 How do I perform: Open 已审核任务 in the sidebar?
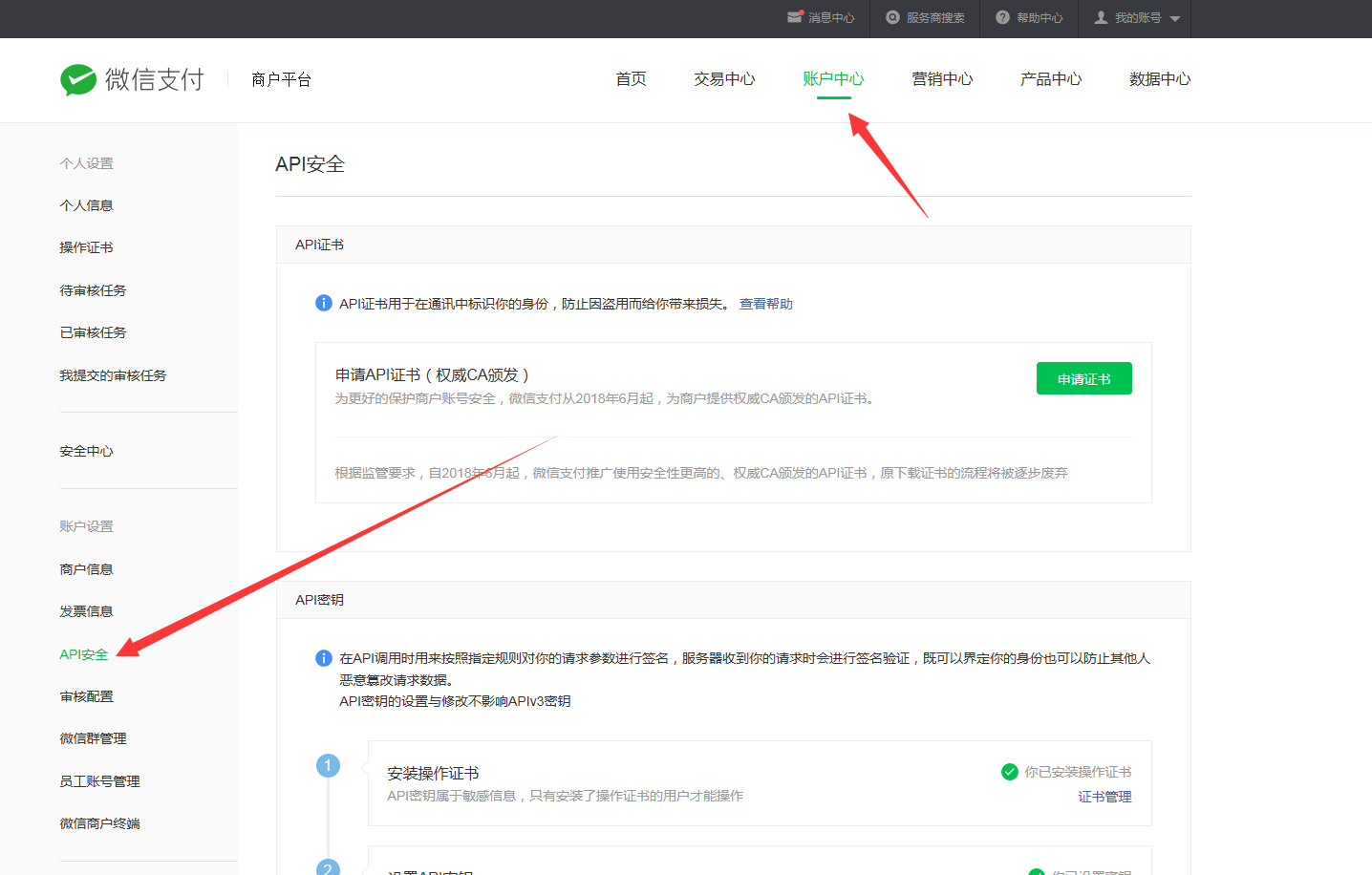(x=93, y=332)
